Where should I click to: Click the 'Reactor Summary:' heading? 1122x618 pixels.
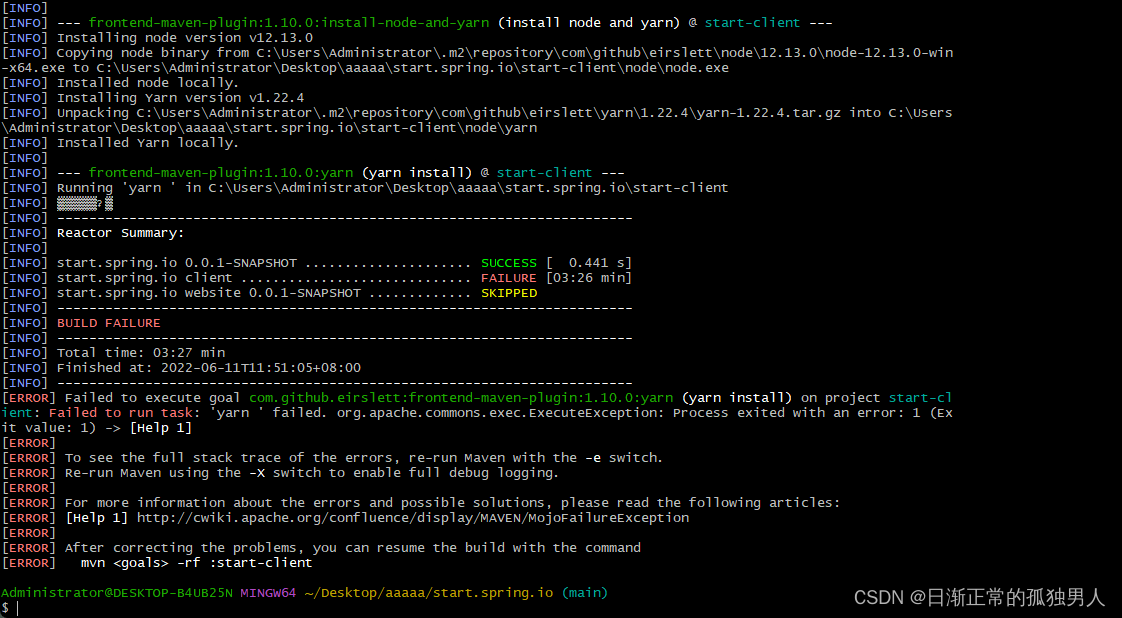point(120,233)
